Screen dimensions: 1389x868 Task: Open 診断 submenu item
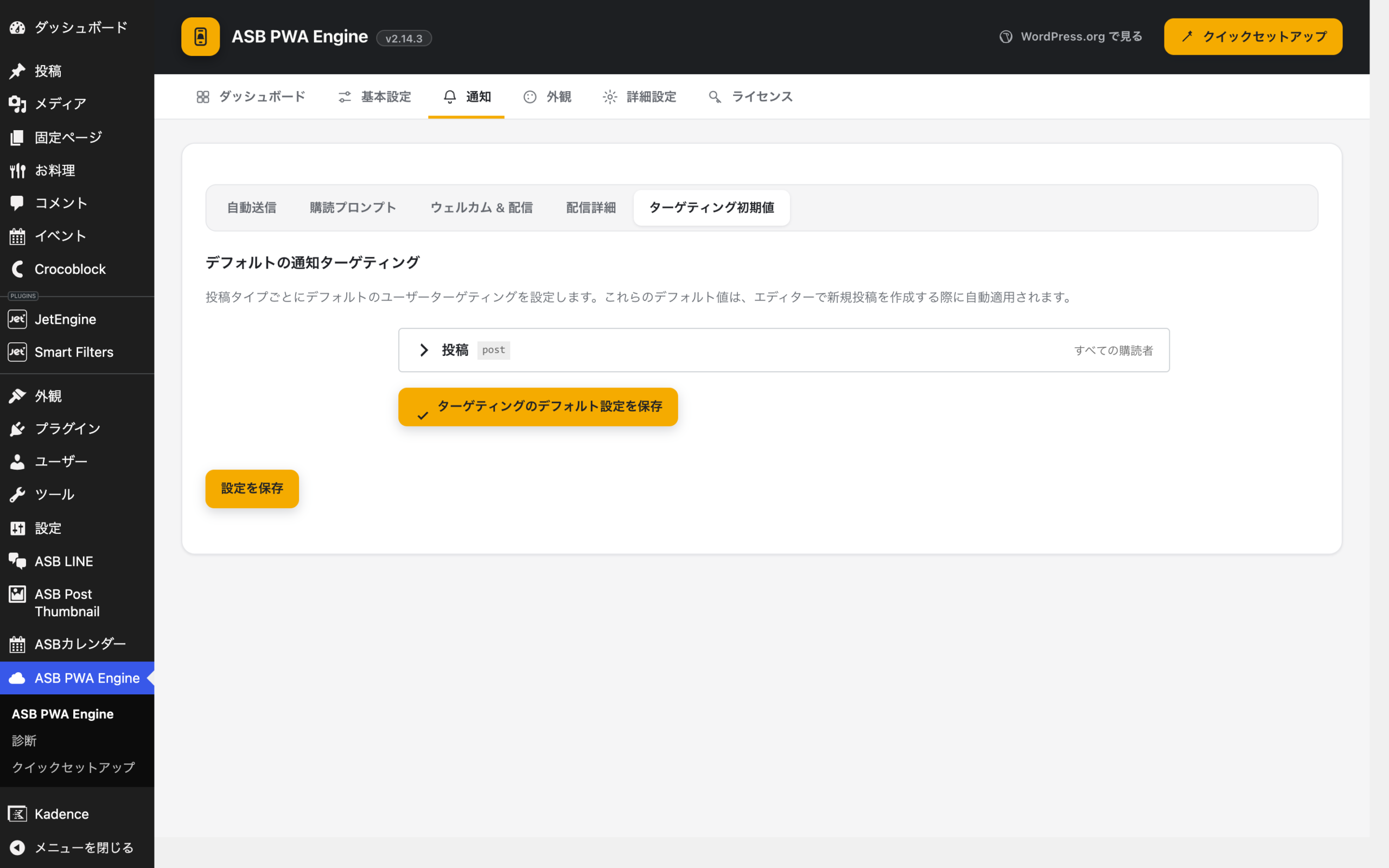coord(24,741)
